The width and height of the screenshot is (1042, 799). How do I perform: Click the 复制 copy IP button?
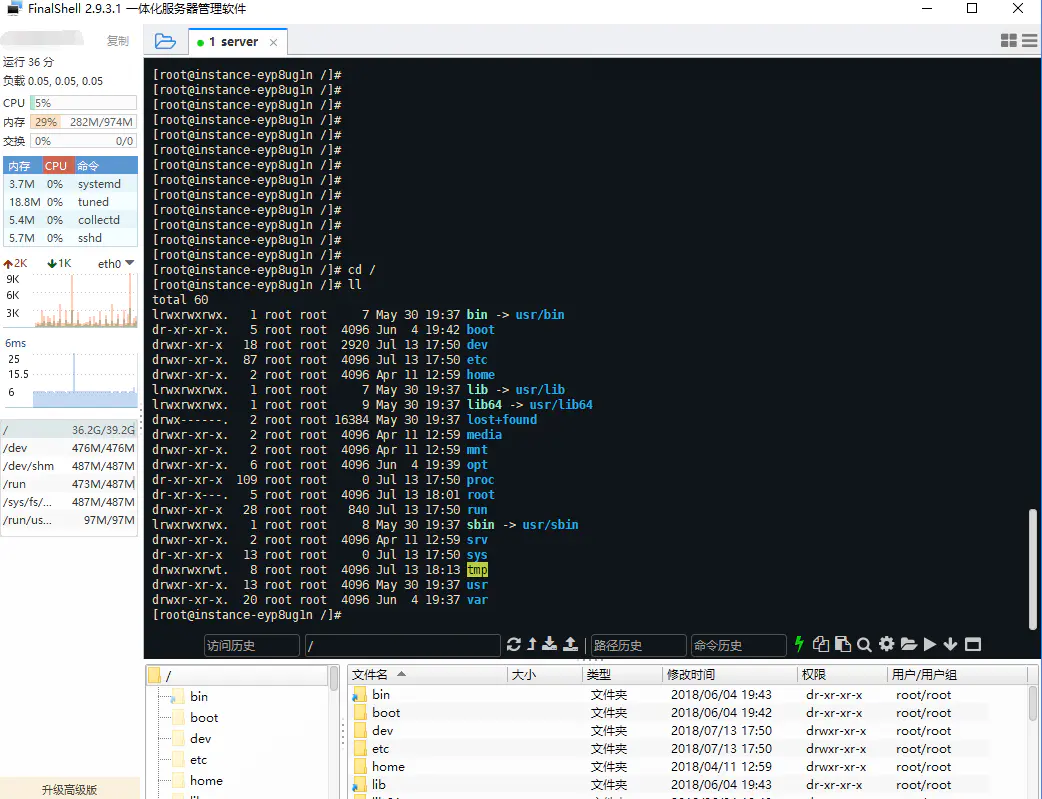coord(118,41)
